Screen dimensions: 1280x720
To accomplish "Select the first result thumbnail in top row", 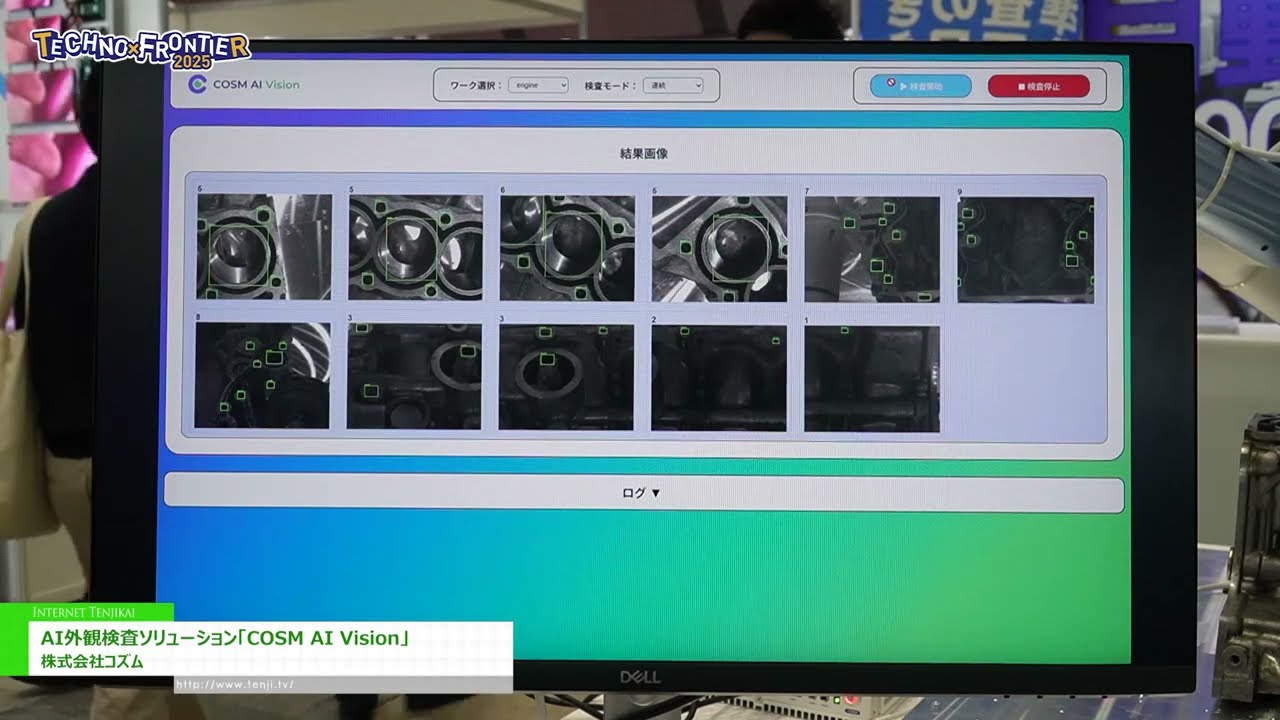I will point(264,247).
